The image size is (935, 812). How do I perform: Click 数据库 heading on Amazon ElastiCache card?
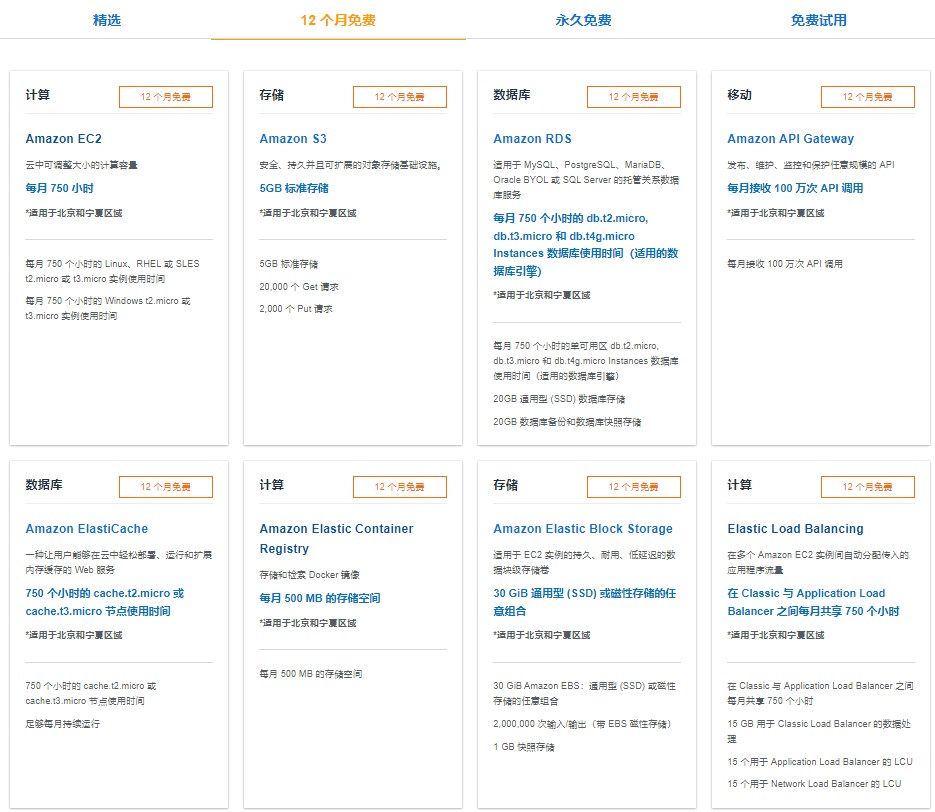pyautogui.click(x=44, y=485)
